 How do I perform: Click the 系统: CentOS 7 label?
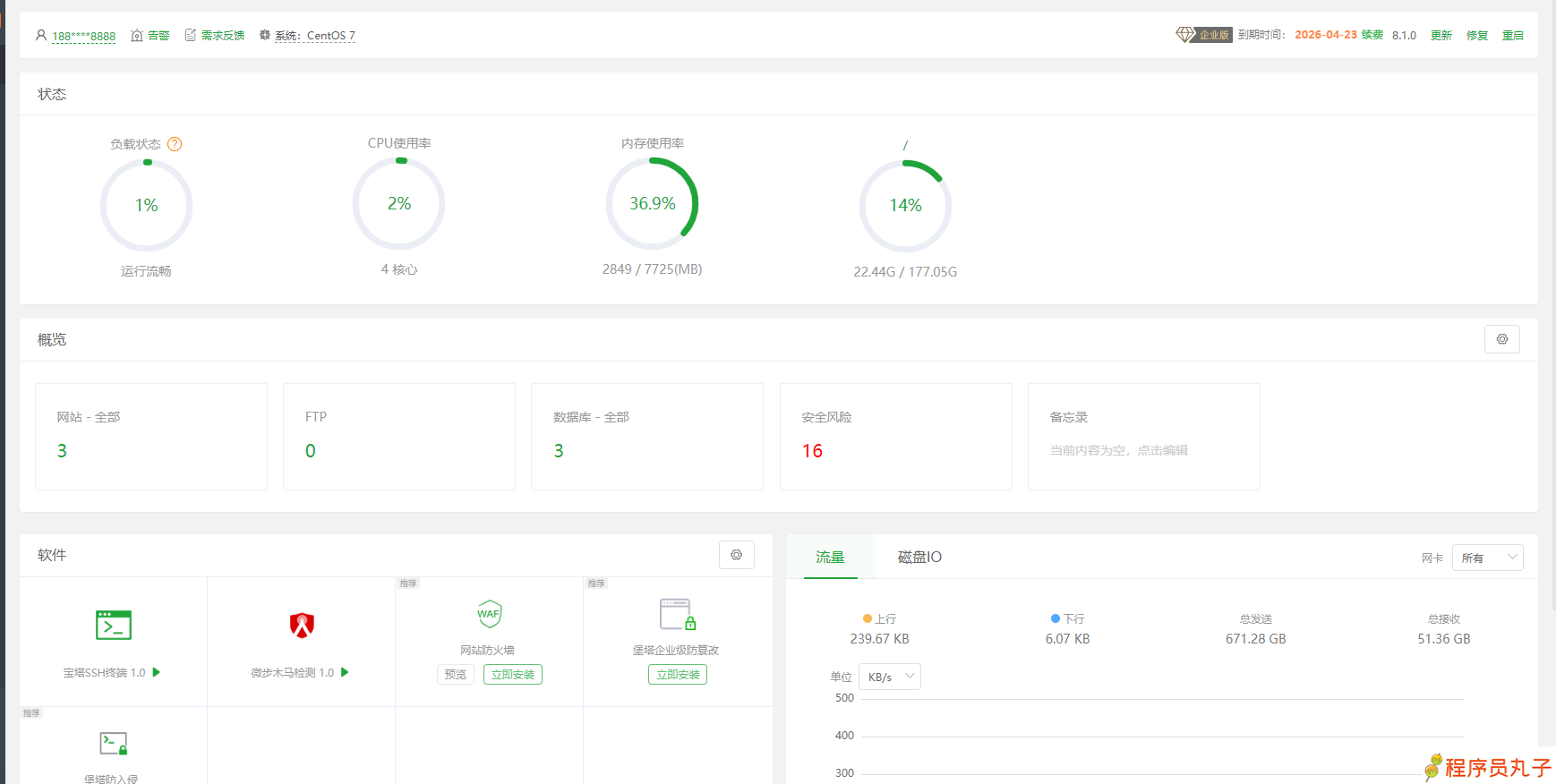coord(315,36)
